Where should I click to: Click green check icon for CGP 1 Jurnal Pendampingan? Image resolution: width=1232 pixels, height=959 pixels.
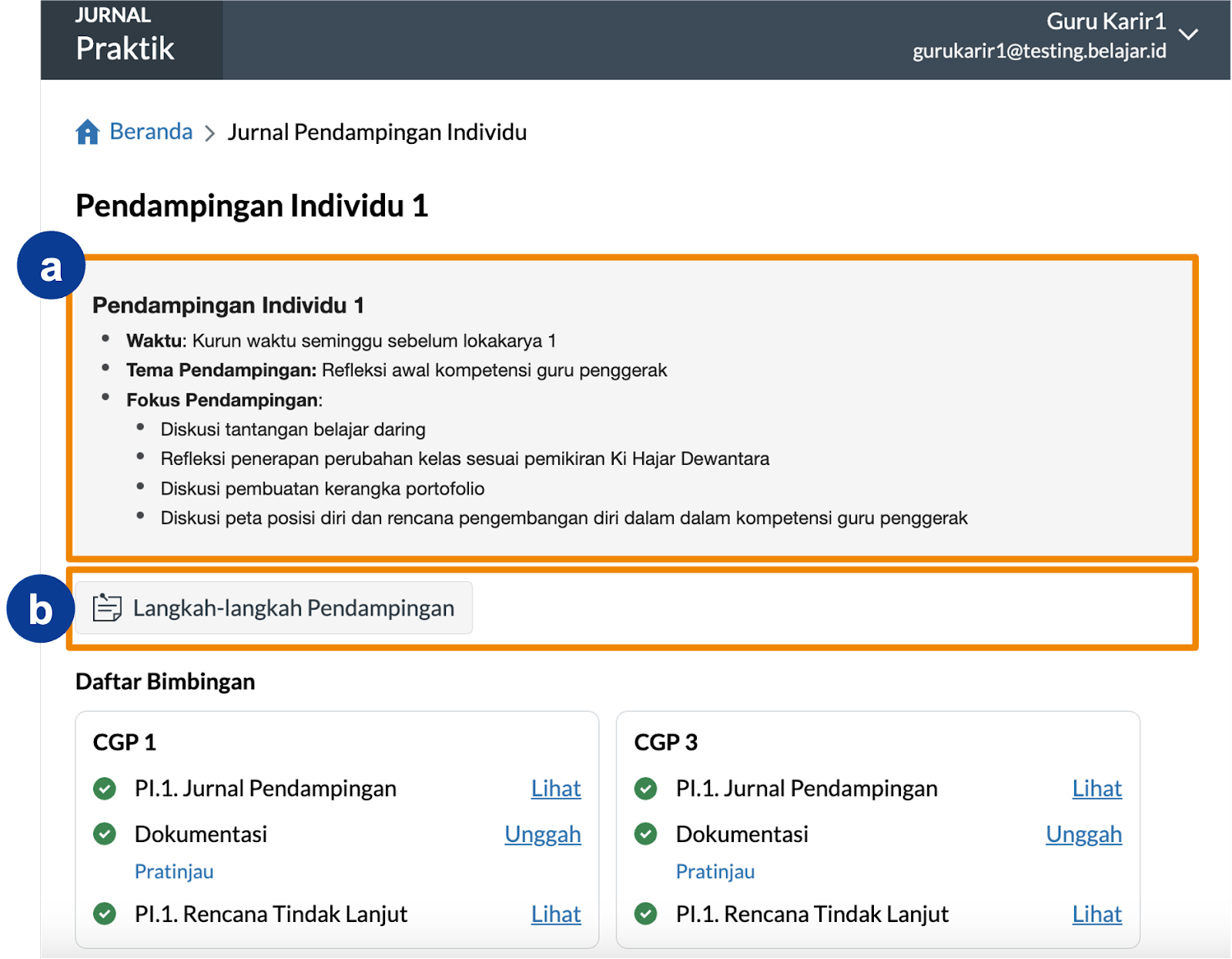[x=105, y=789]
